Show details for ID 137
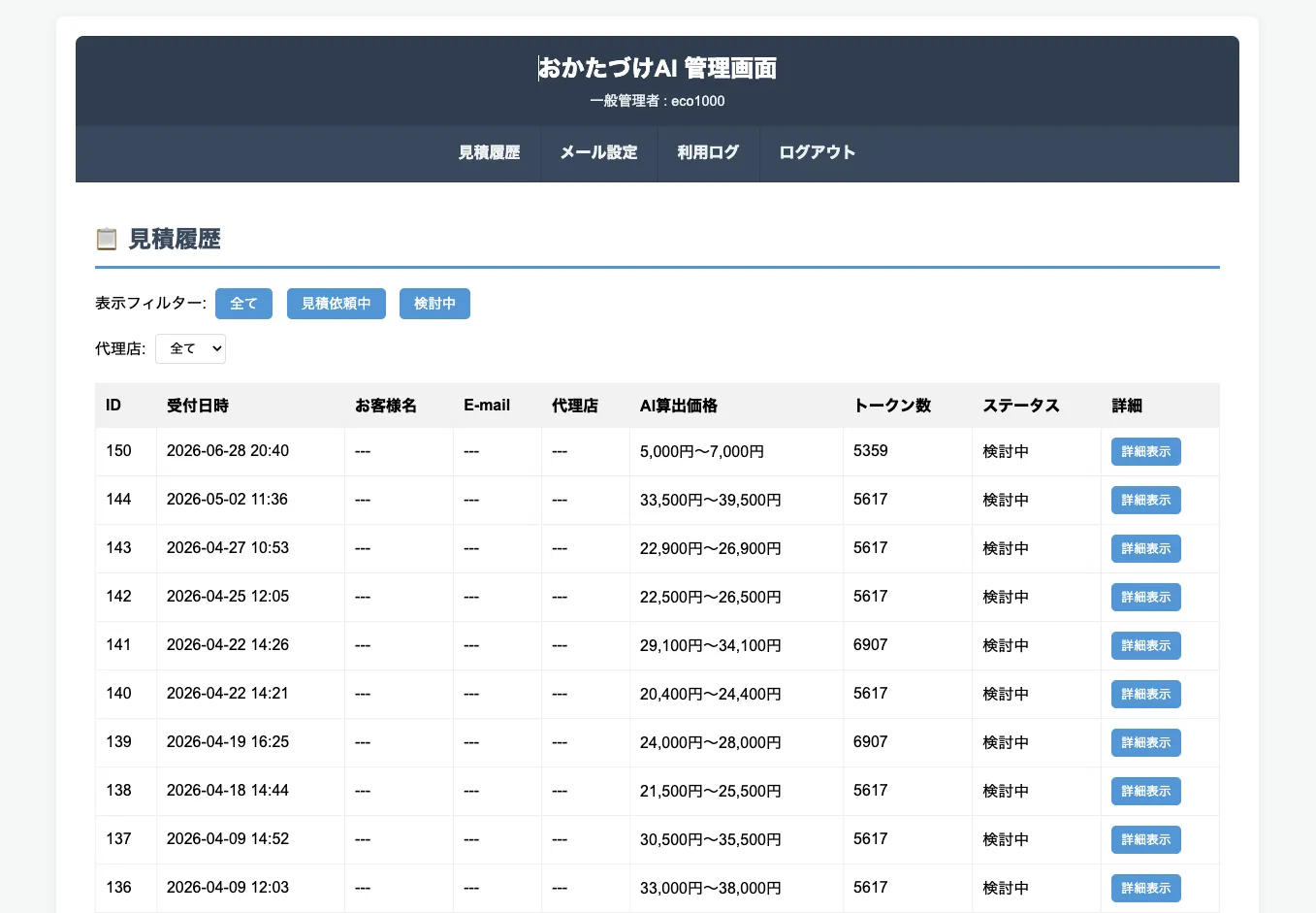Viewport: 1316px width, 913px height. [1145, 839]
